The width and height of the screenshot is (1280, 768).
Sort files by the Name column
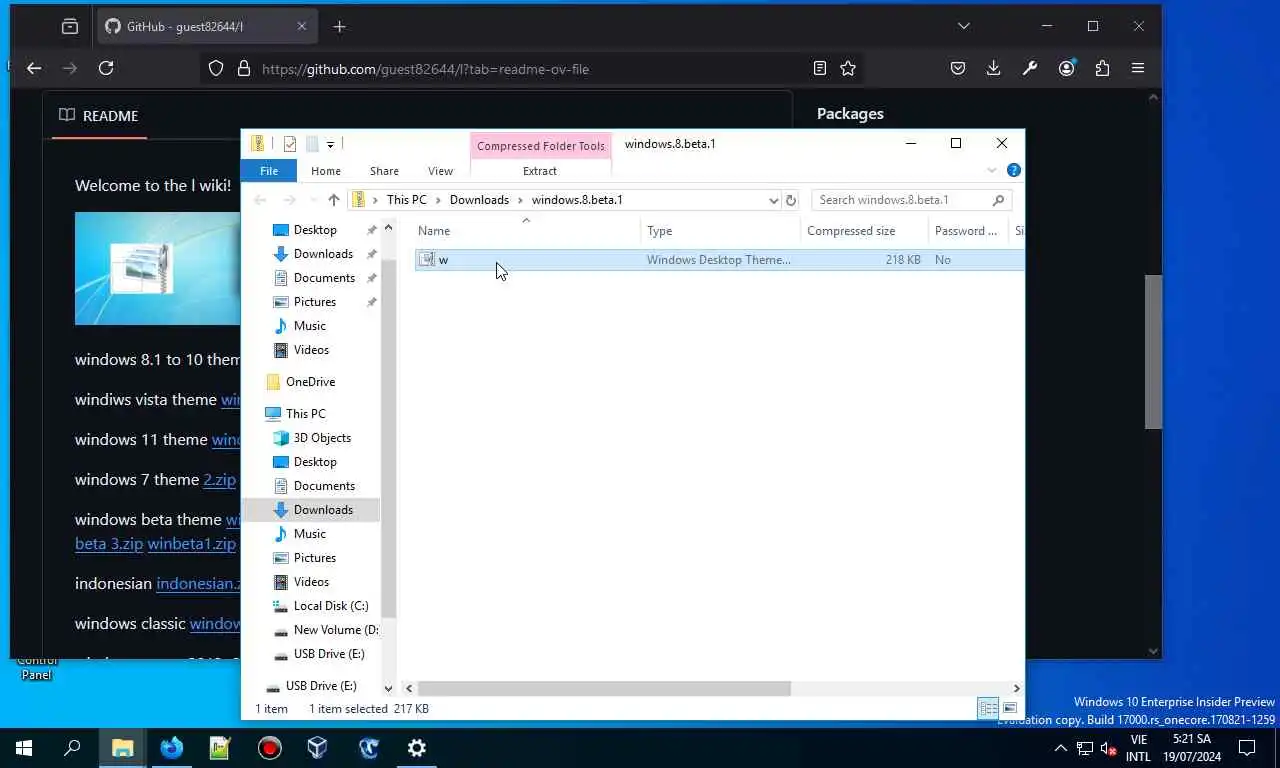click(526, 231)
